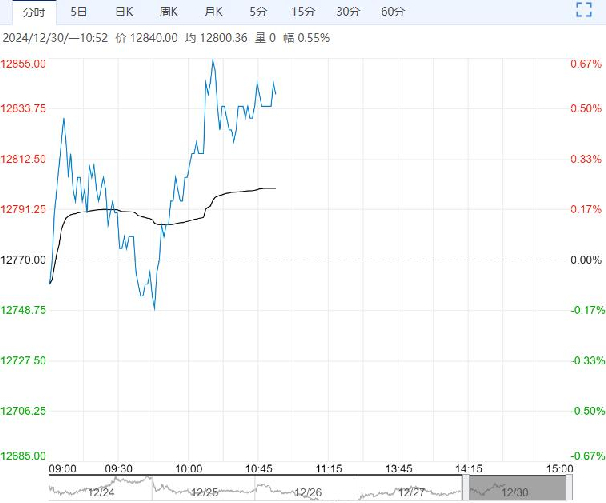Viewport: 606px width, 503px height.
Task: Click the right end of the black average line
Action: tap(275, 188)
